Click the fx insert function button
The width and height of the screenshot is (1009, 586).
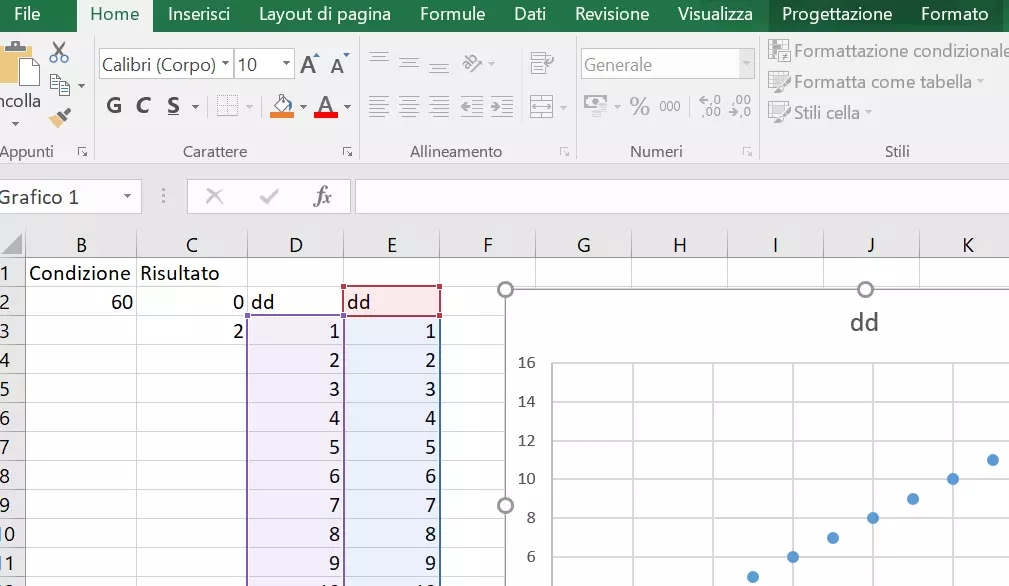click(x=325, y=196)
